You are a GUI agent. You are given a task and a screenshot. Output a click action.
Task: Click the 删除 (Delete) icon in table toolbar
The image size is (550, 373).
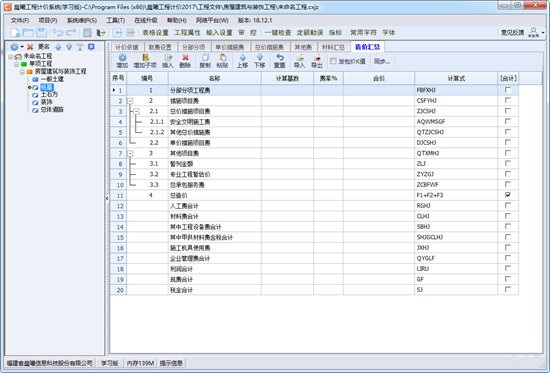pyautogui.click(x=185, y=58)
